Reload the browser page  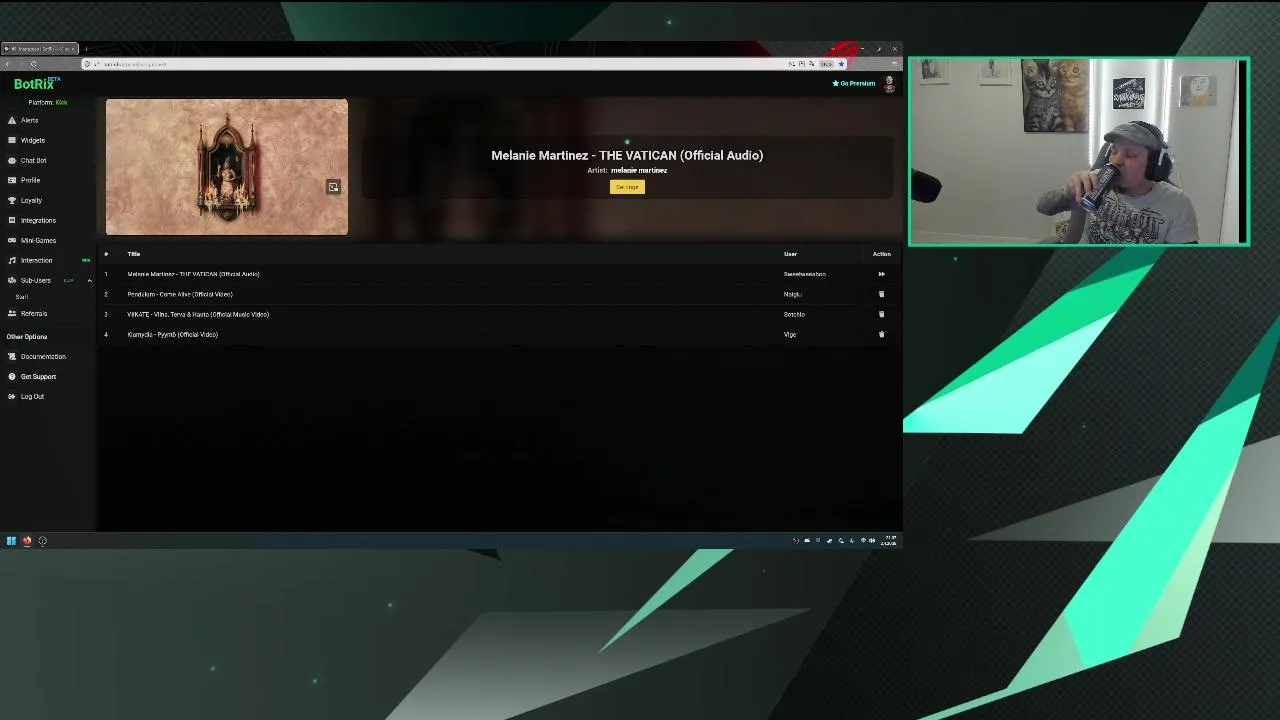point(33,64)
